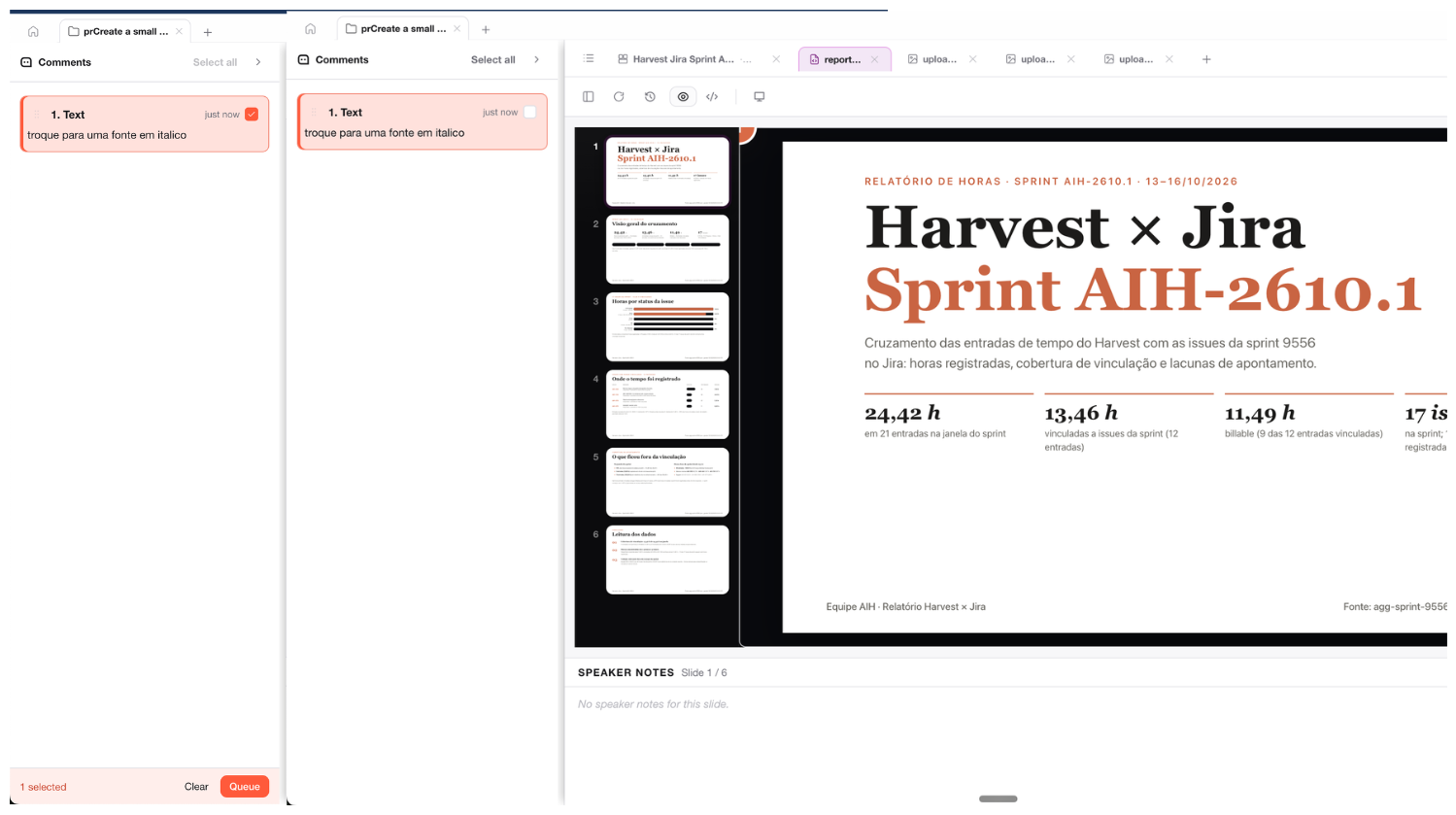Click the orange Queue button
Viewport: 1456px width, 815px height.
click(x=245, y=787)
